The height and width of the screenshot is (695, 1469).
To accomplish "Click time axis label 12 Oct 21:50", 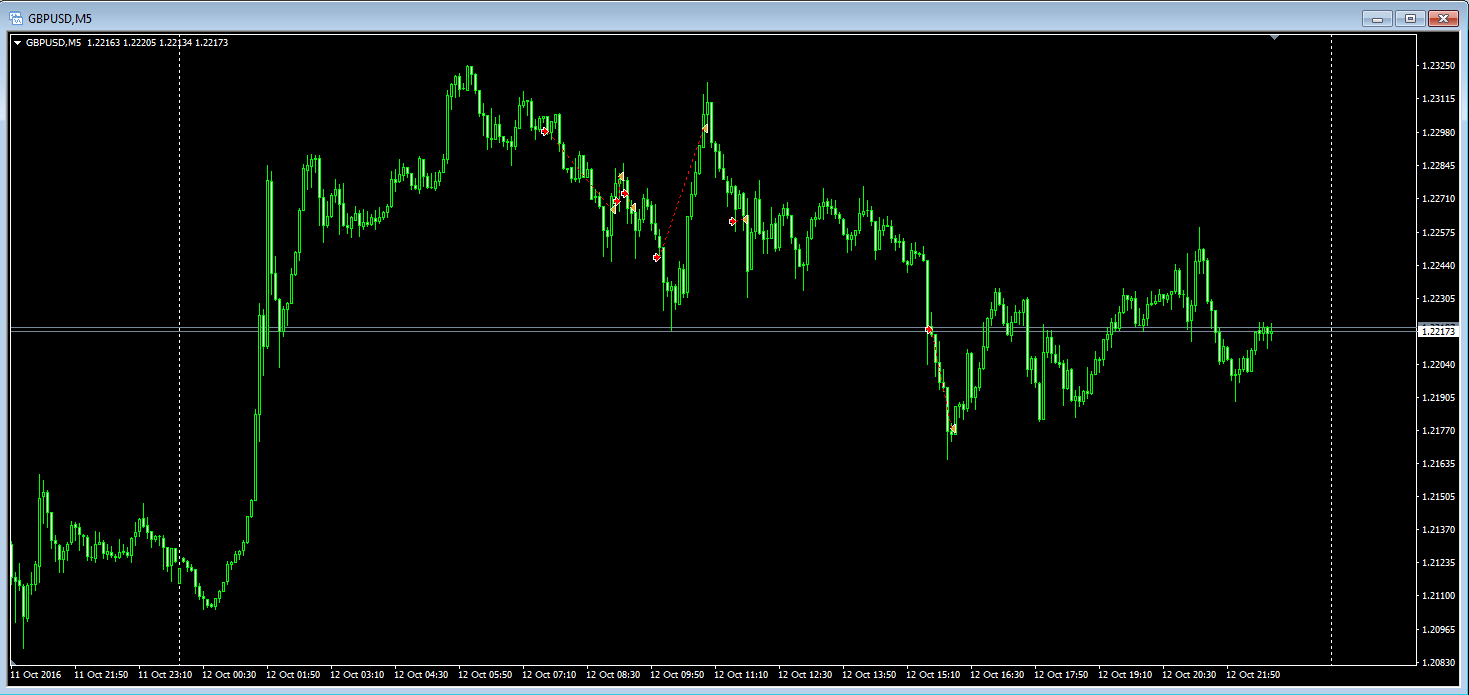I will pyautogui.click(x=1253, y=675).
